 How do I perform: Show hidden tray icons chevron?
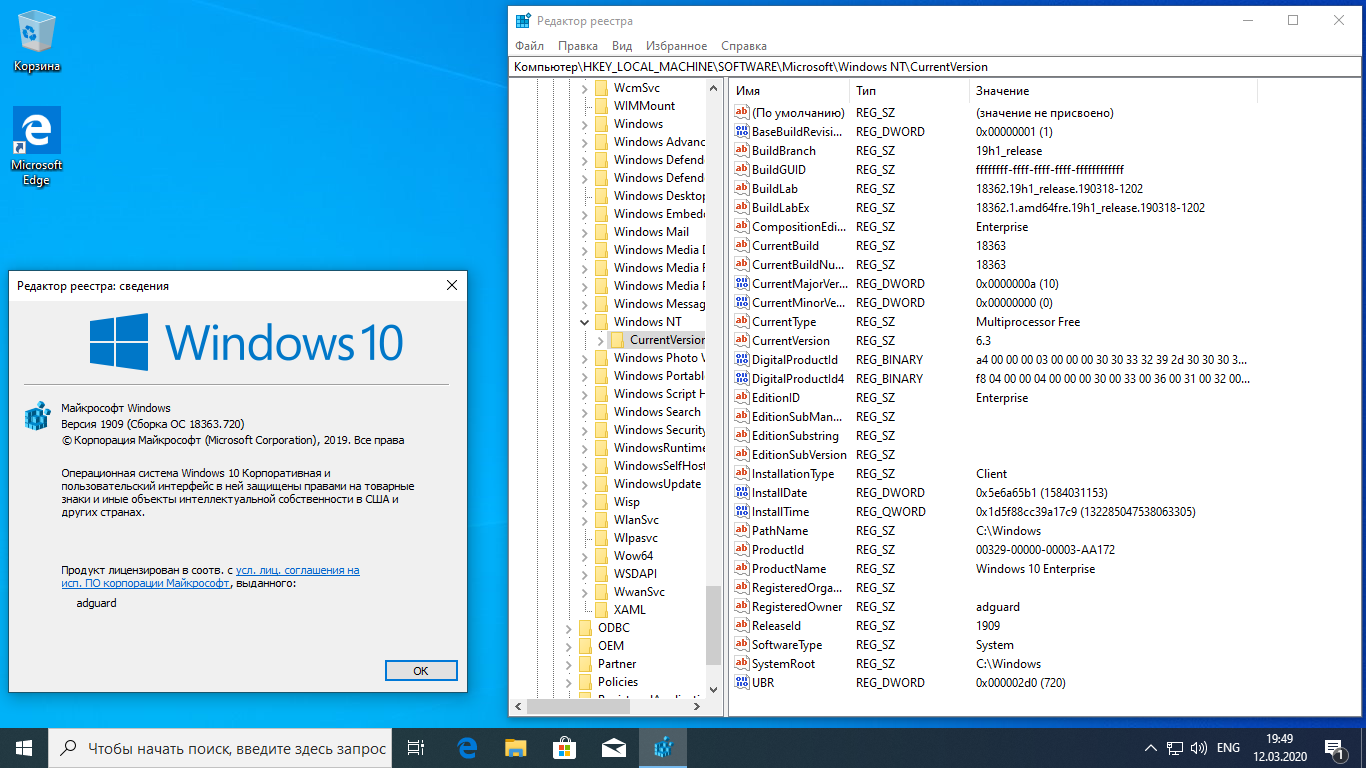1151,748
